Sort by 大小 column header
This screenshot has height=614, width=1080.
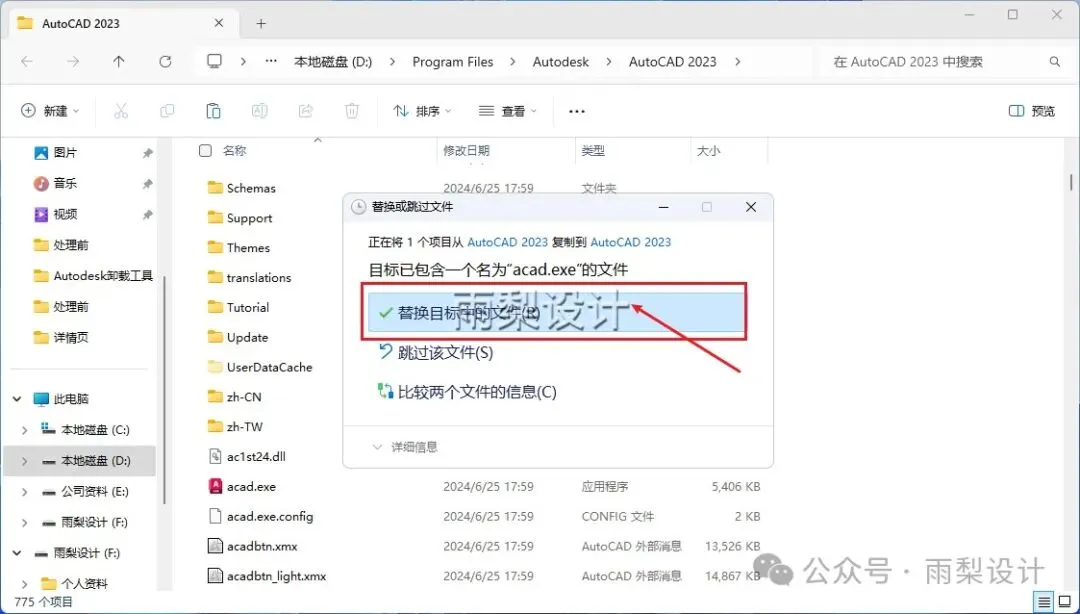point(708,150)
